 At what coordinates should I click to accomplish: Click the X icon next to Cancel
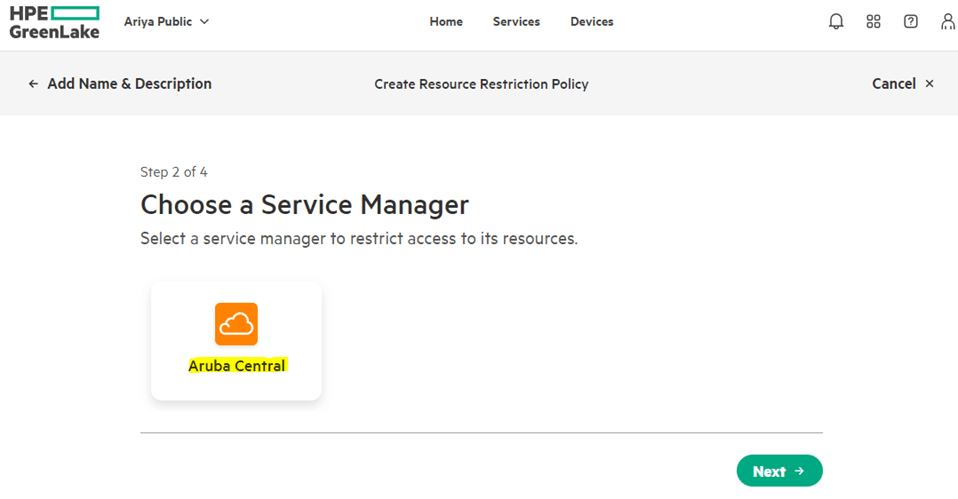[x=930, y=84]
